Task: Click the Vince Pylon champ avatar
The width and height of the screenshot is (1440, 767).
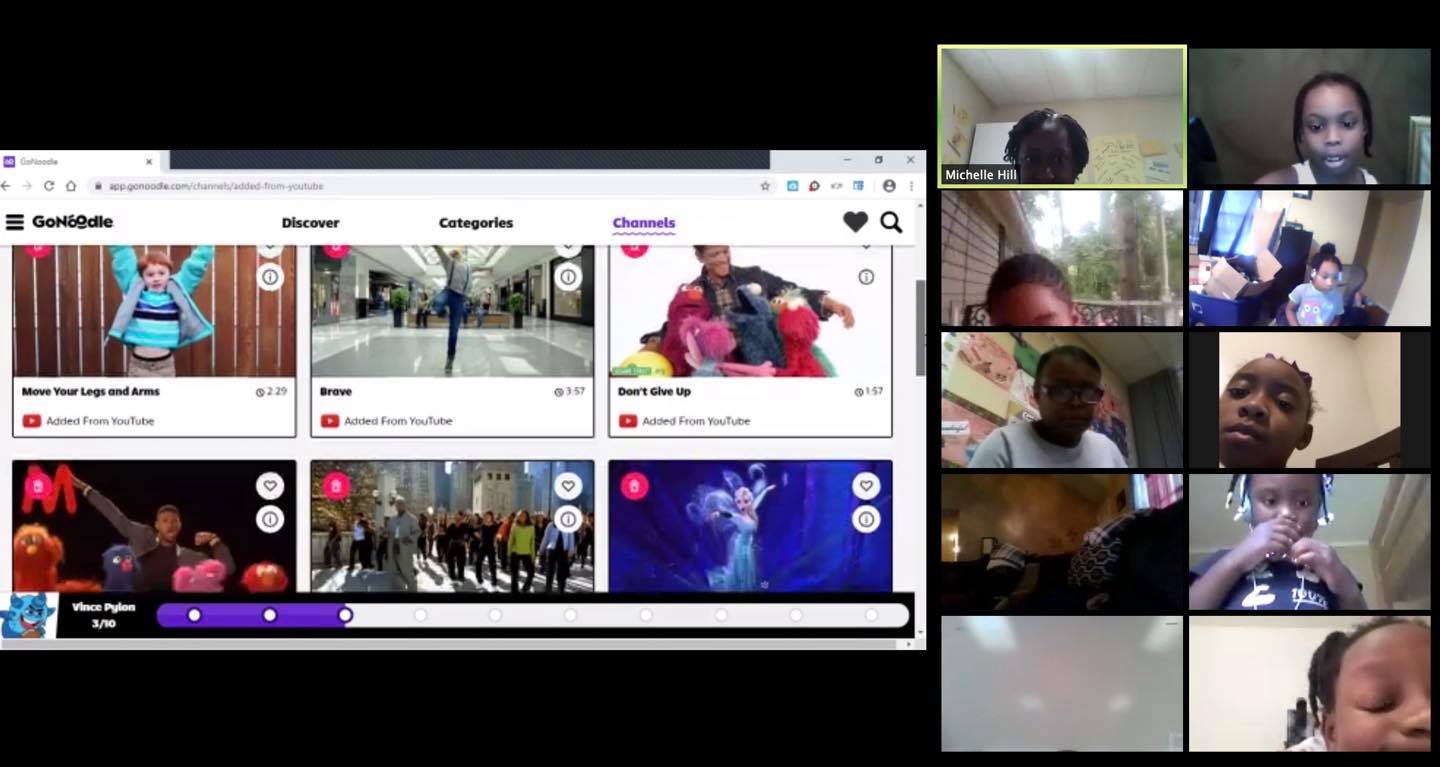Action: point(28,615)
